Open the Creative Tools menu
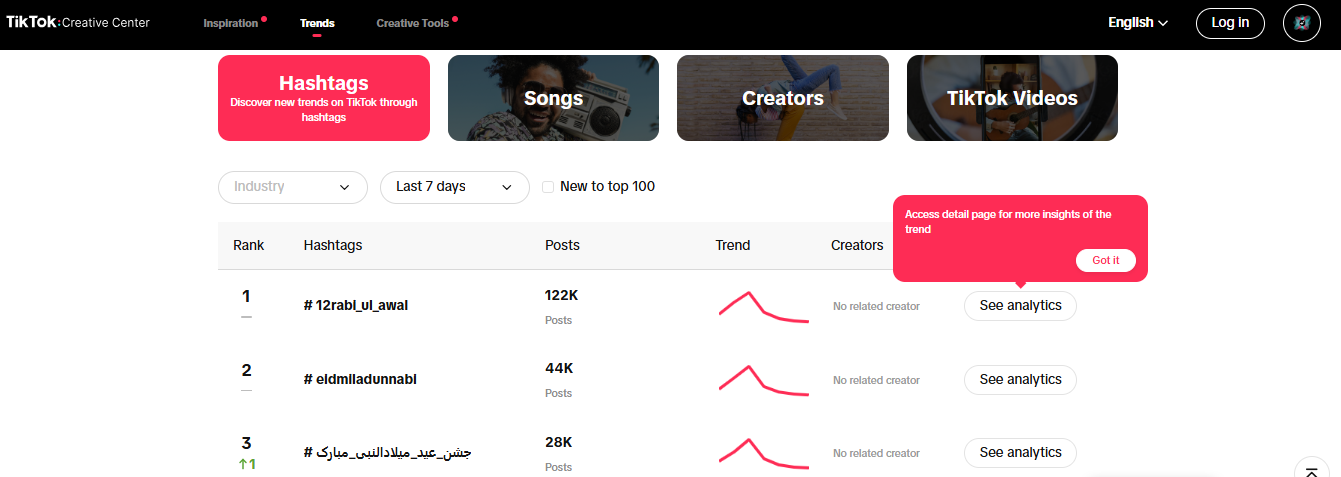The width and height of the screenshot is (1341, 477). (413, 23)
